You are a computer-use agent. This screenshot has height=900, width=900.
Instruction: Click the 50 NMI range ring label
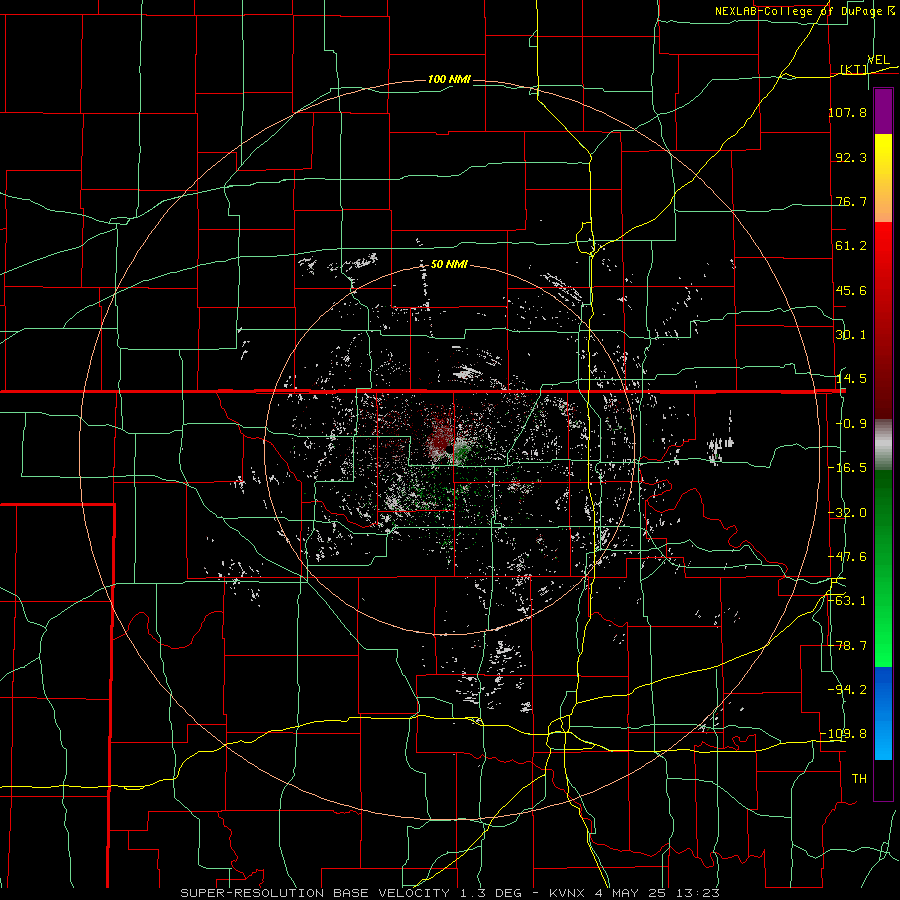(x=449, y=265)
